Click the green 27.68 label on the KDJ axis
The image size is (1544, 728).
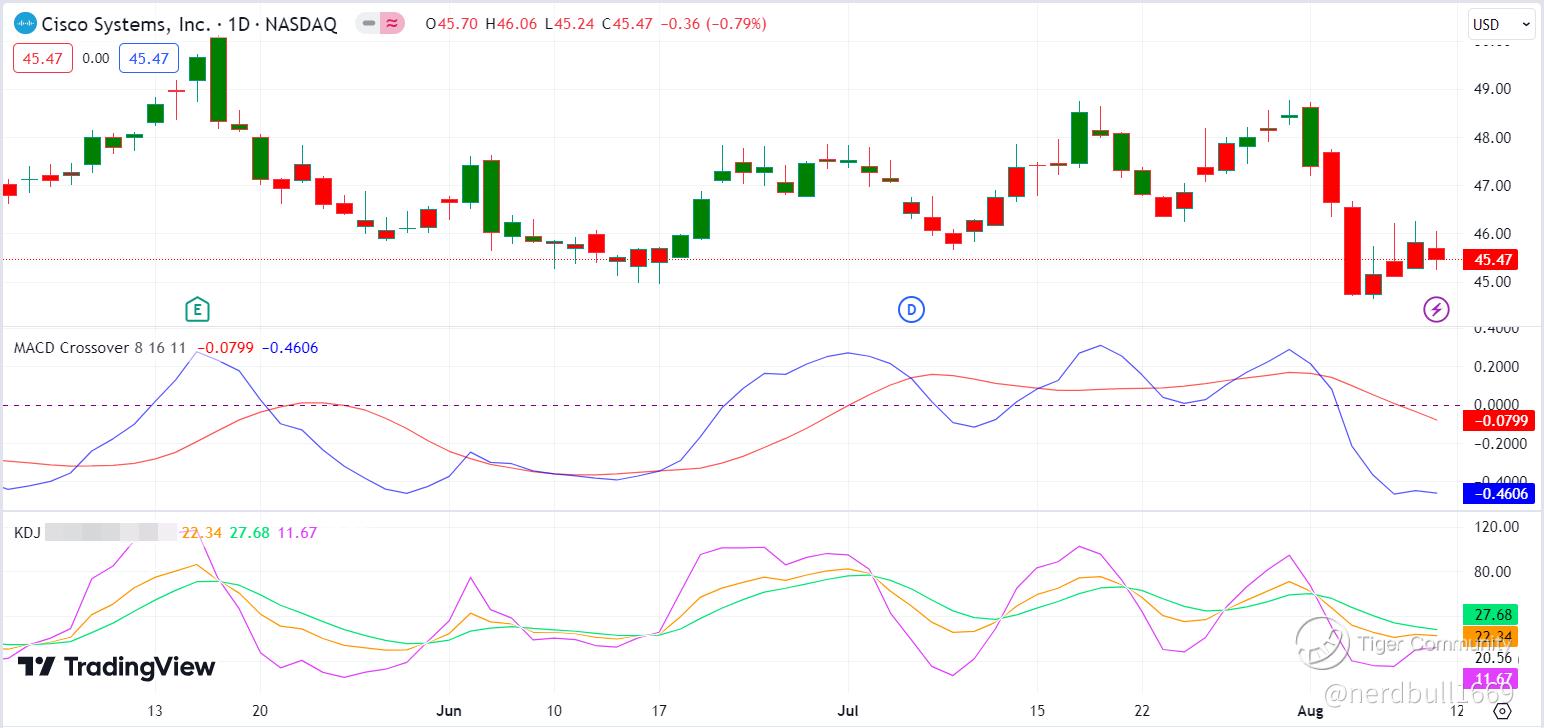click(1490, 614)
